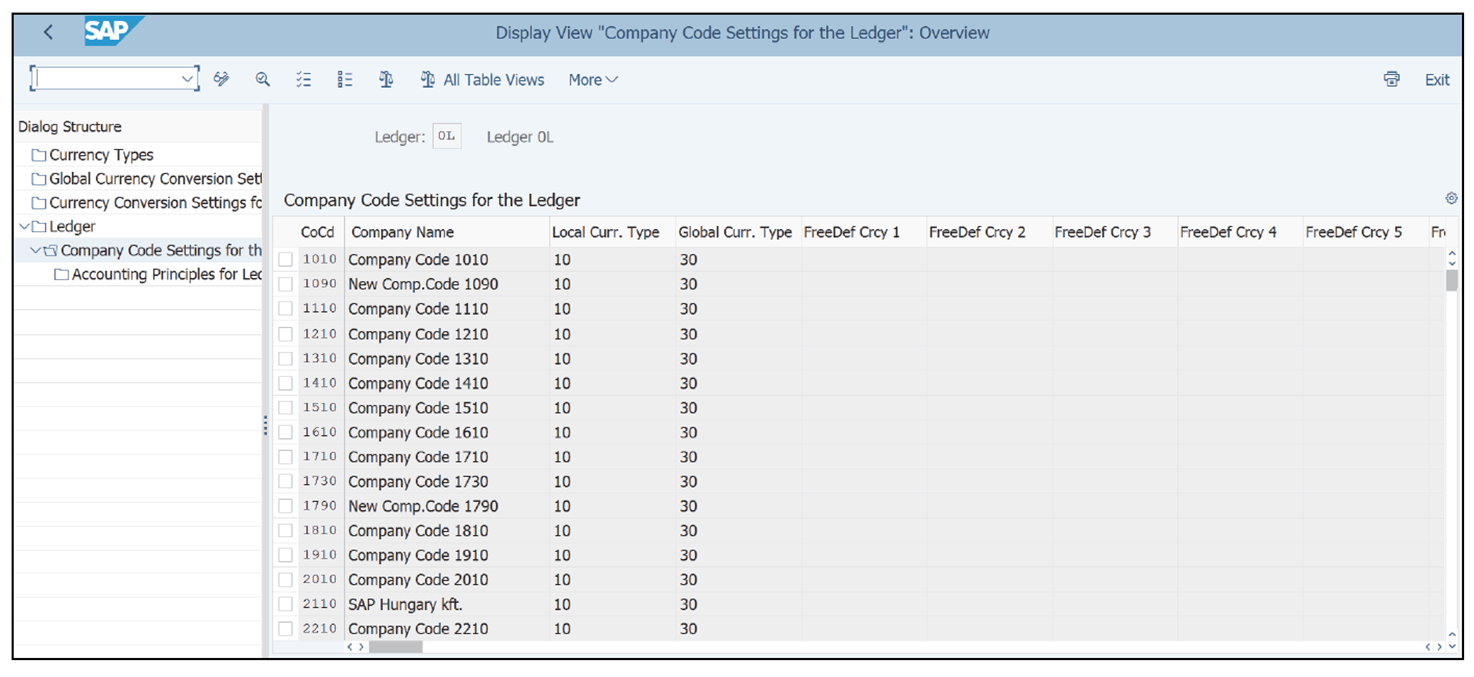Collapse the Ledger tree node
This screenshot has width=1474, height=677.
(24, 227)
